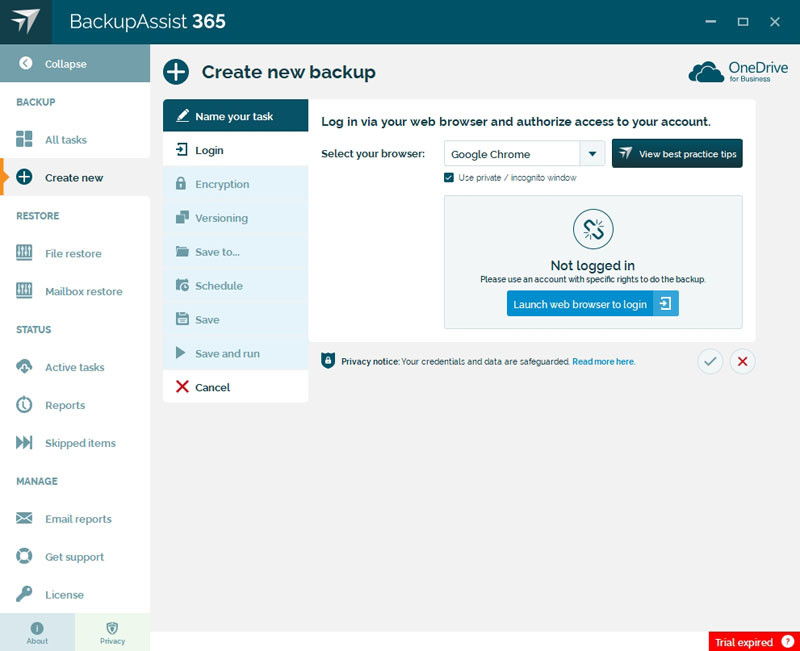This screenshot has width=800, height=651.
Task: Click the License key icon
Action: pyautogui.click(x=24, y=594)
